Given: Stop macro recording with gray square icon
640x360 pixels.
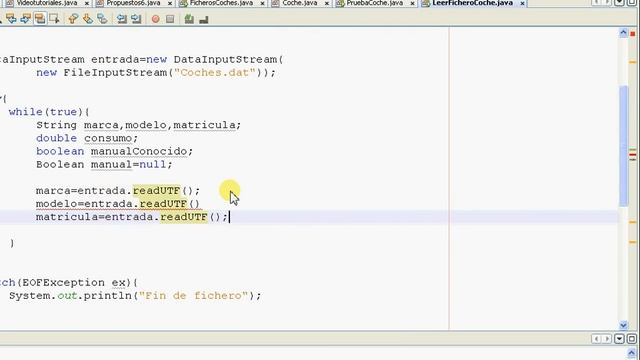Looking at the screenshot, I should tap(170, 19).
